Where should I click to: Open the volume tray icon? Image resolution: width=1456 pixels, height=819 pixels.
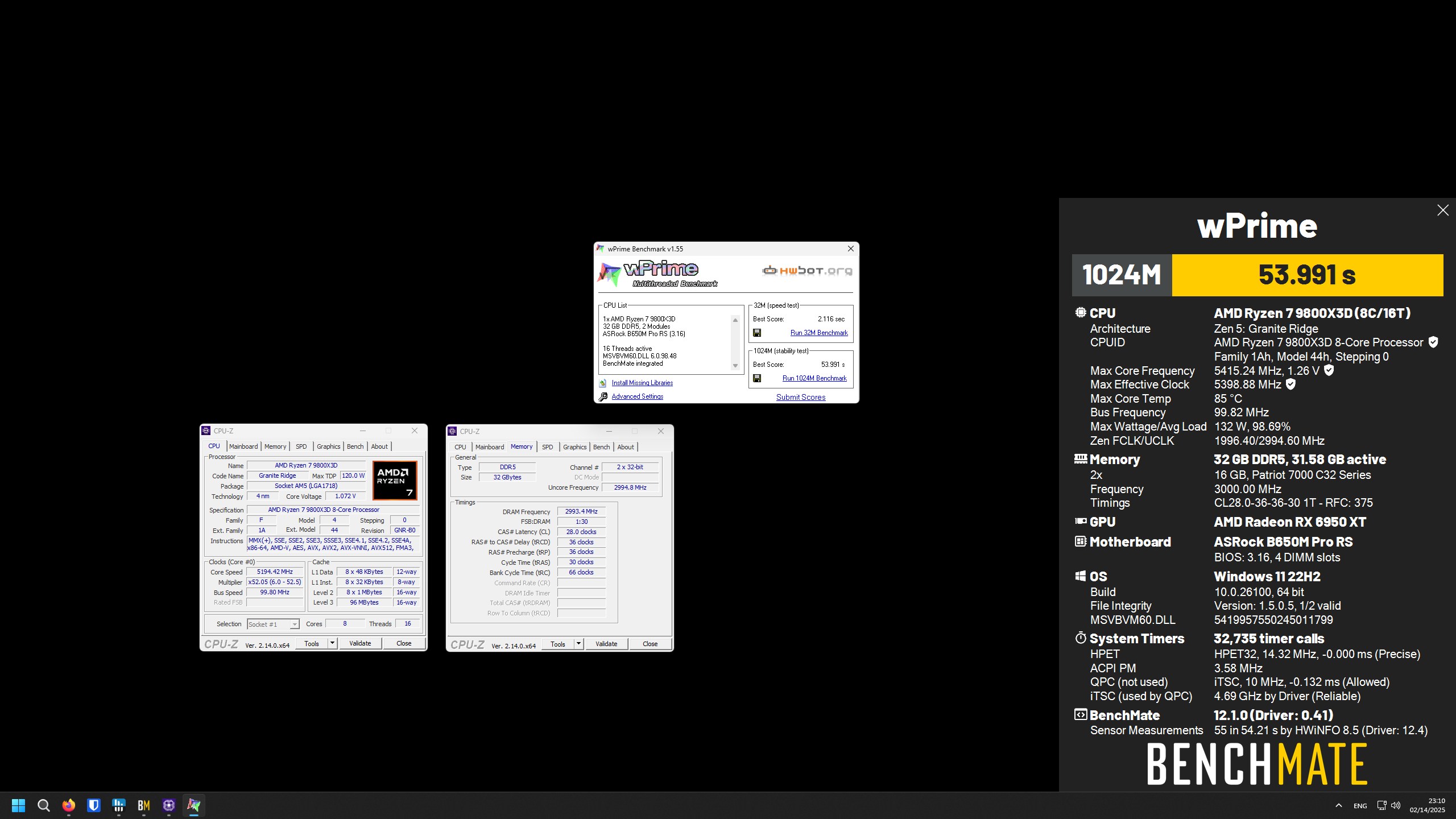1396,805
